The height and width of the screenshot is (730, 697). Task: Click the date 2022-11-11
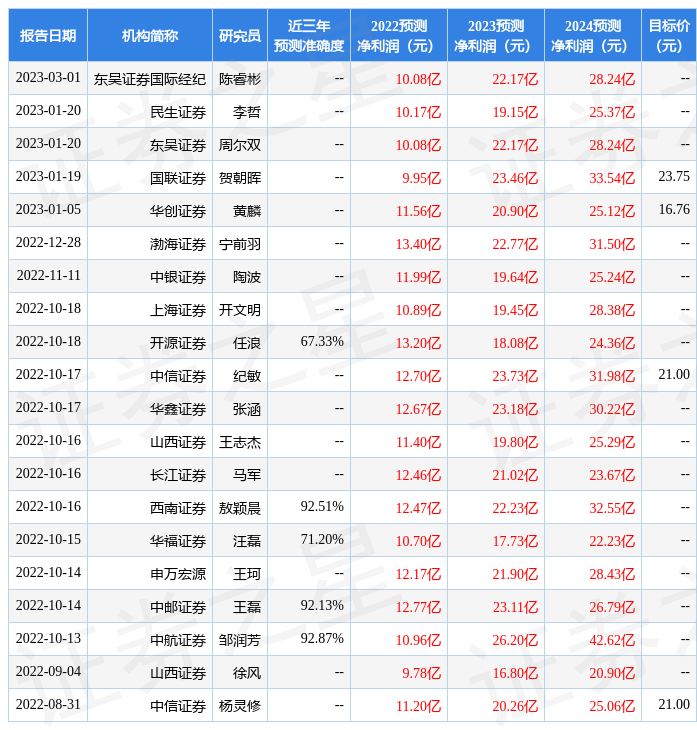48,276
